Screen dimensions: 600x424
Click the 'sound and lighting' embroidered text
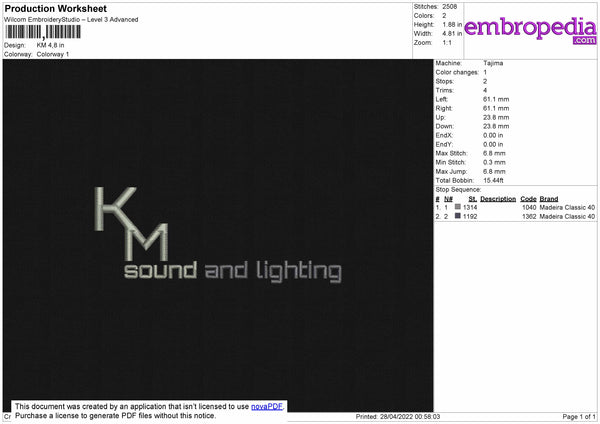click(233, 272)
